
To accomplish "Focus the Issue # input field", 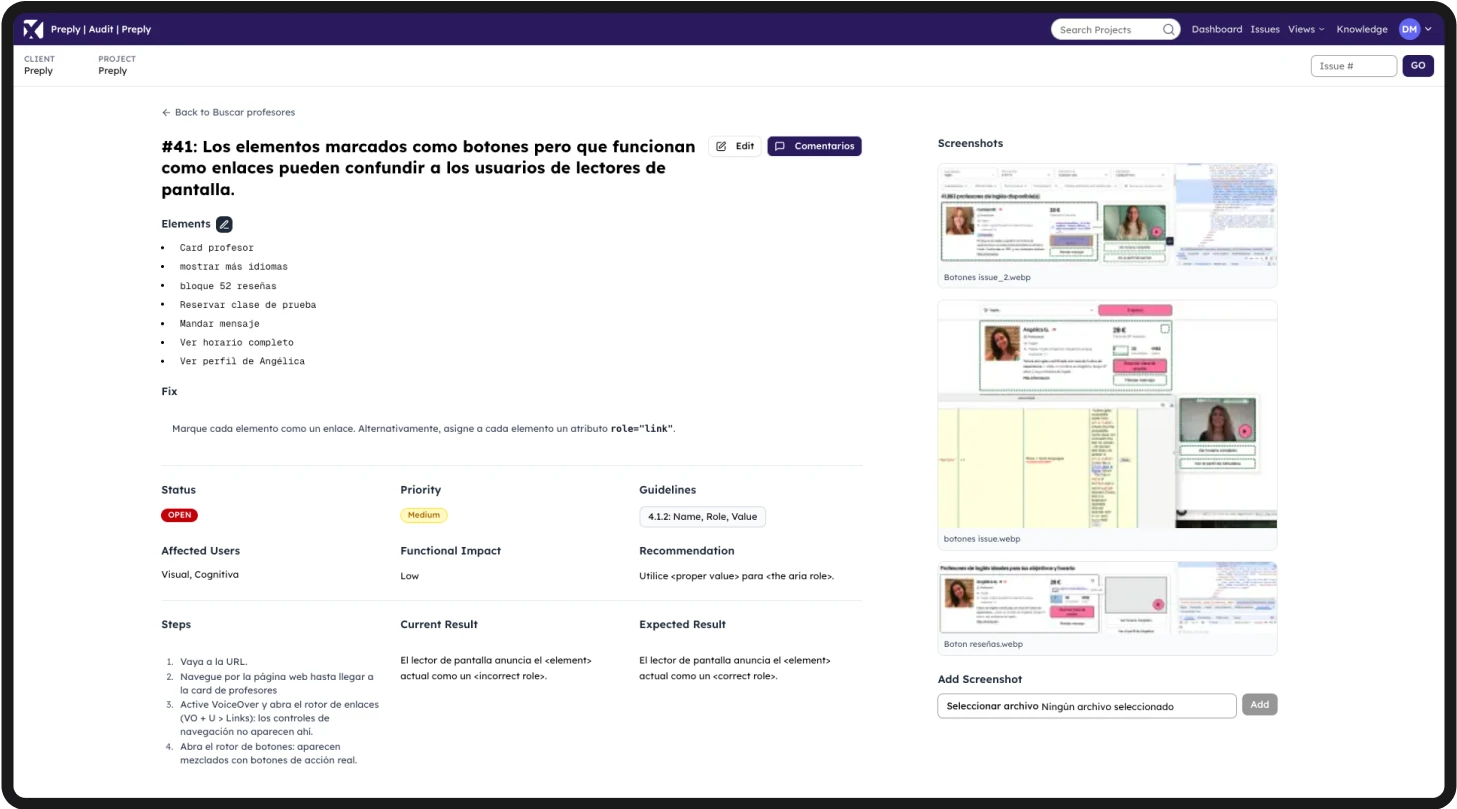I will 1354,66.
